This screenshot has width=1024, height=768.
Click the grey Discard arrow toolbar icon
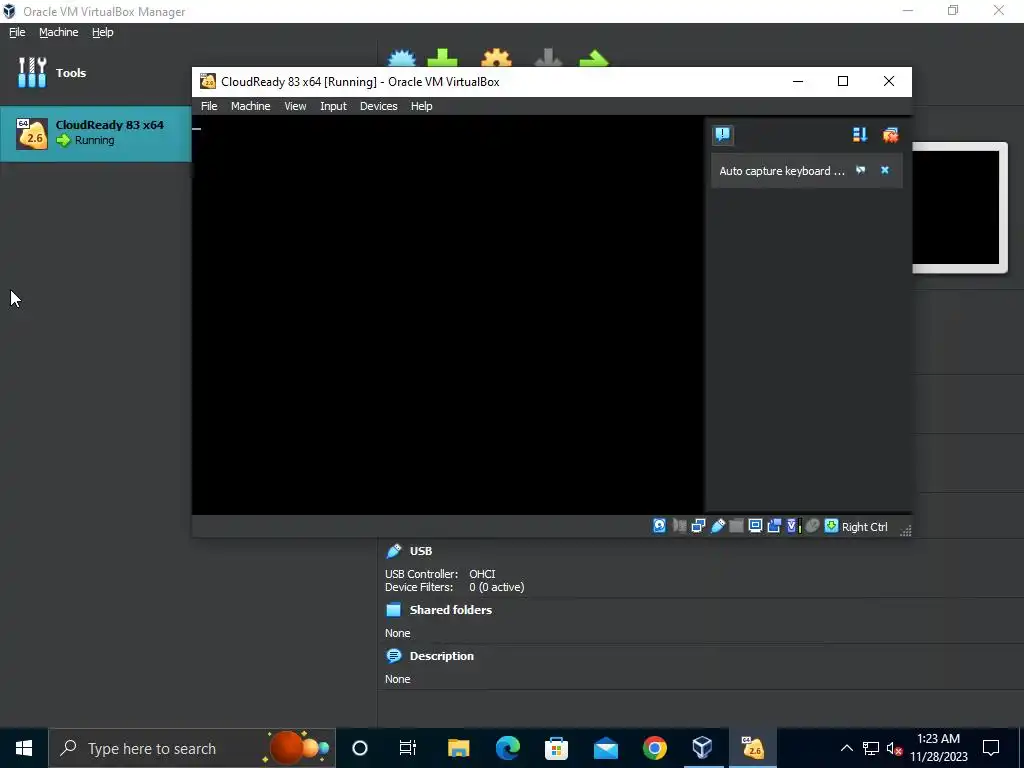(x=548, y=57)
